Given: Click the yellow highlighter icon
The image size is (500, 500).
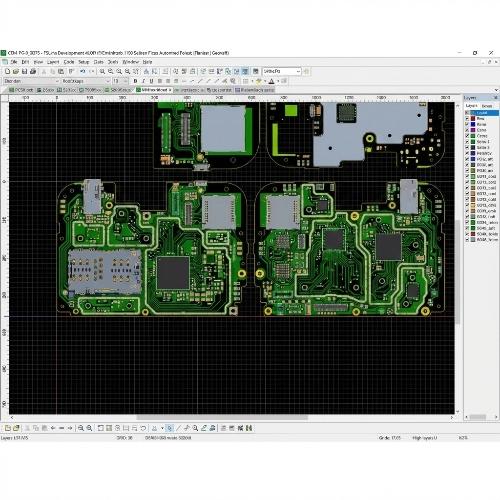Looking at the screenshot, I should point(259,81).
